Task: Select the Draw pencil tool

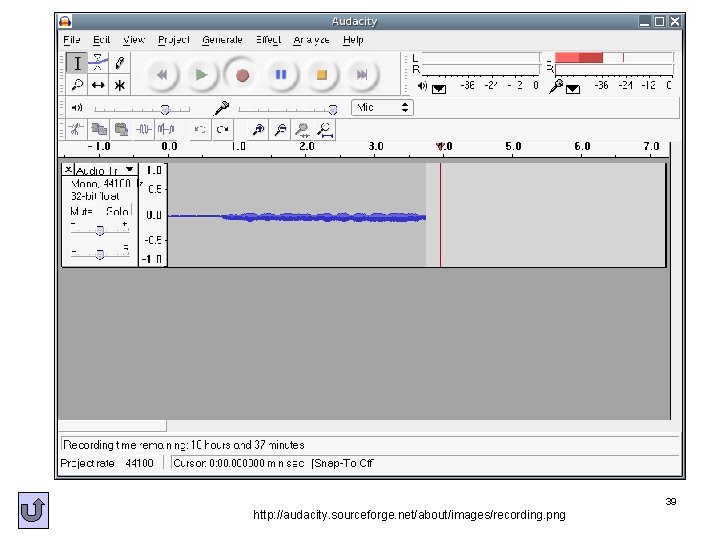Action: click(119, 63)
